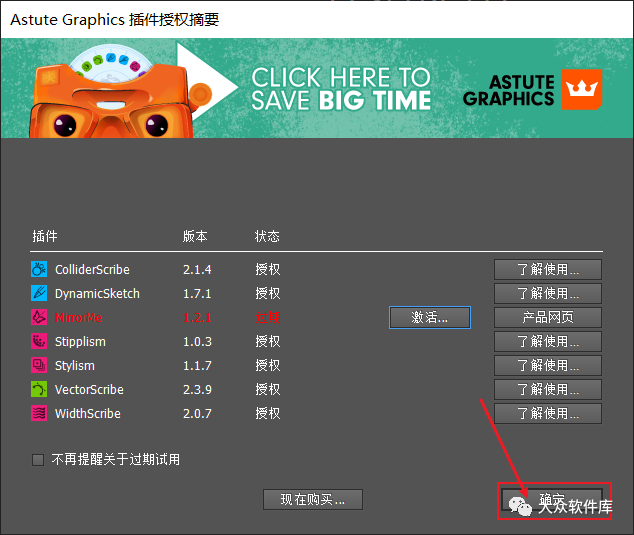This screenshot has width=634, height=535.
Task: Confirm dialog with the 确定 button
Action: [552, 500]
